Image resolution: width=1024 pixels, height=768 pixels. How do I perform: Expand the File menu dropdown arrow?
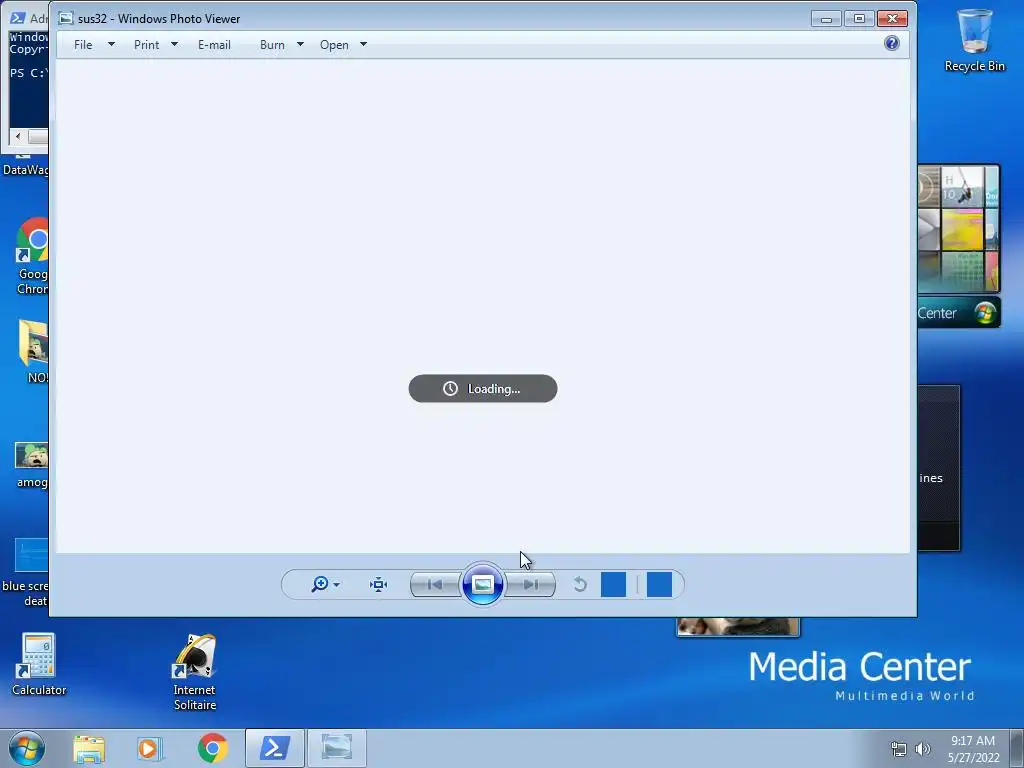[111, 44]
